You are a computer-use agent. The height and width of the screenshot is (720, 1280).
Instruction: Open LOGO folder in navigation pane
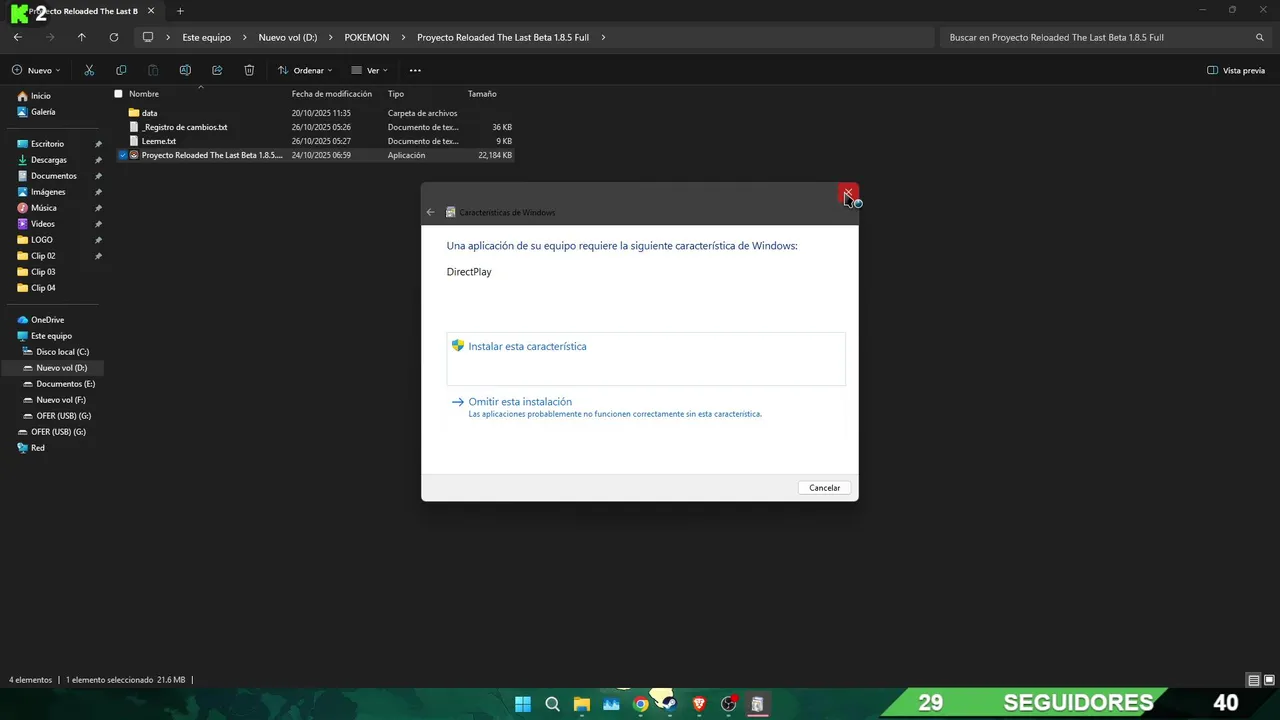point(42,240)
